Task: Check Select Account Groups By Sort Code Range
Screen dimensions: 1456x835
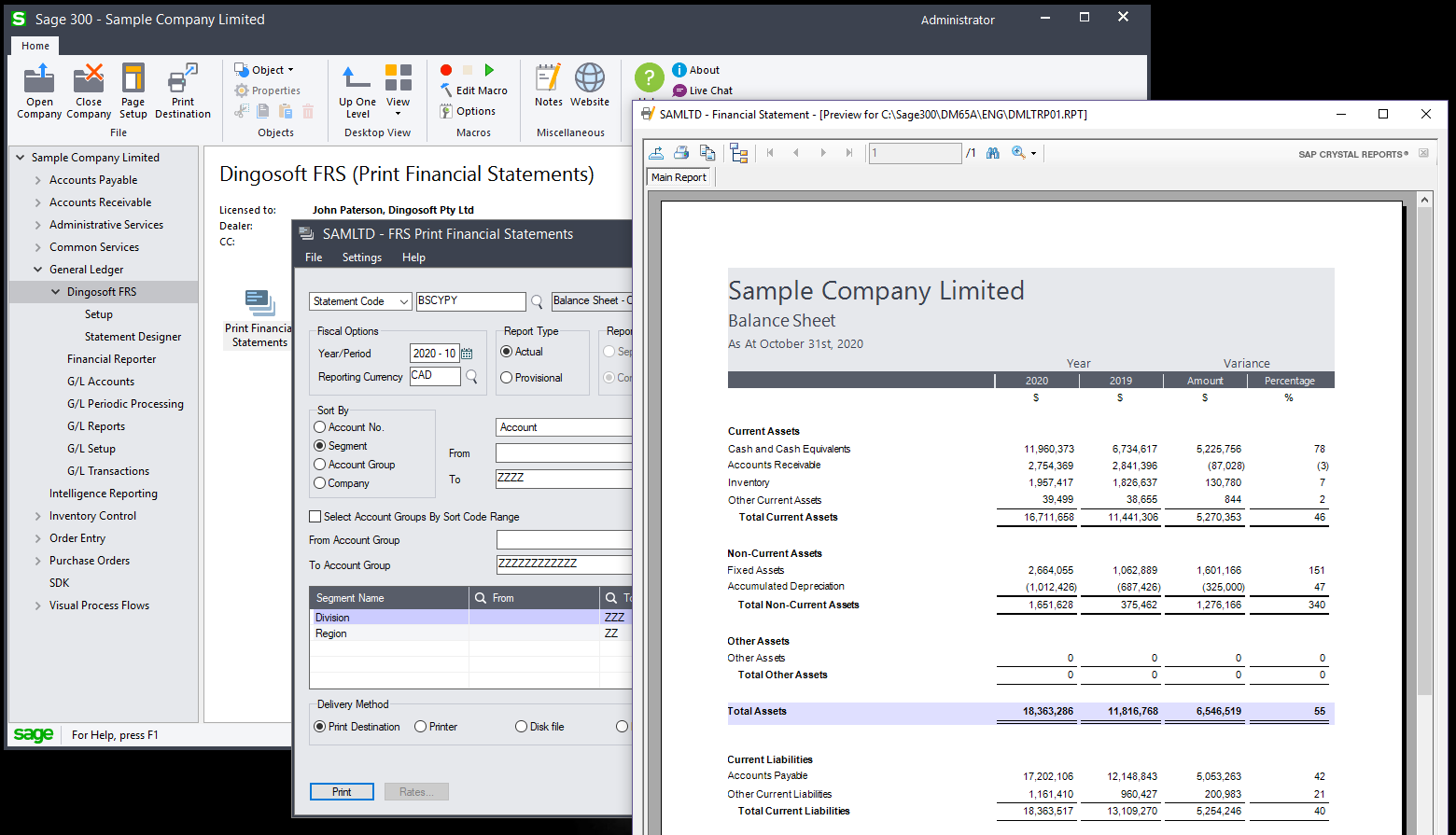Action: (x=315, y=517)
